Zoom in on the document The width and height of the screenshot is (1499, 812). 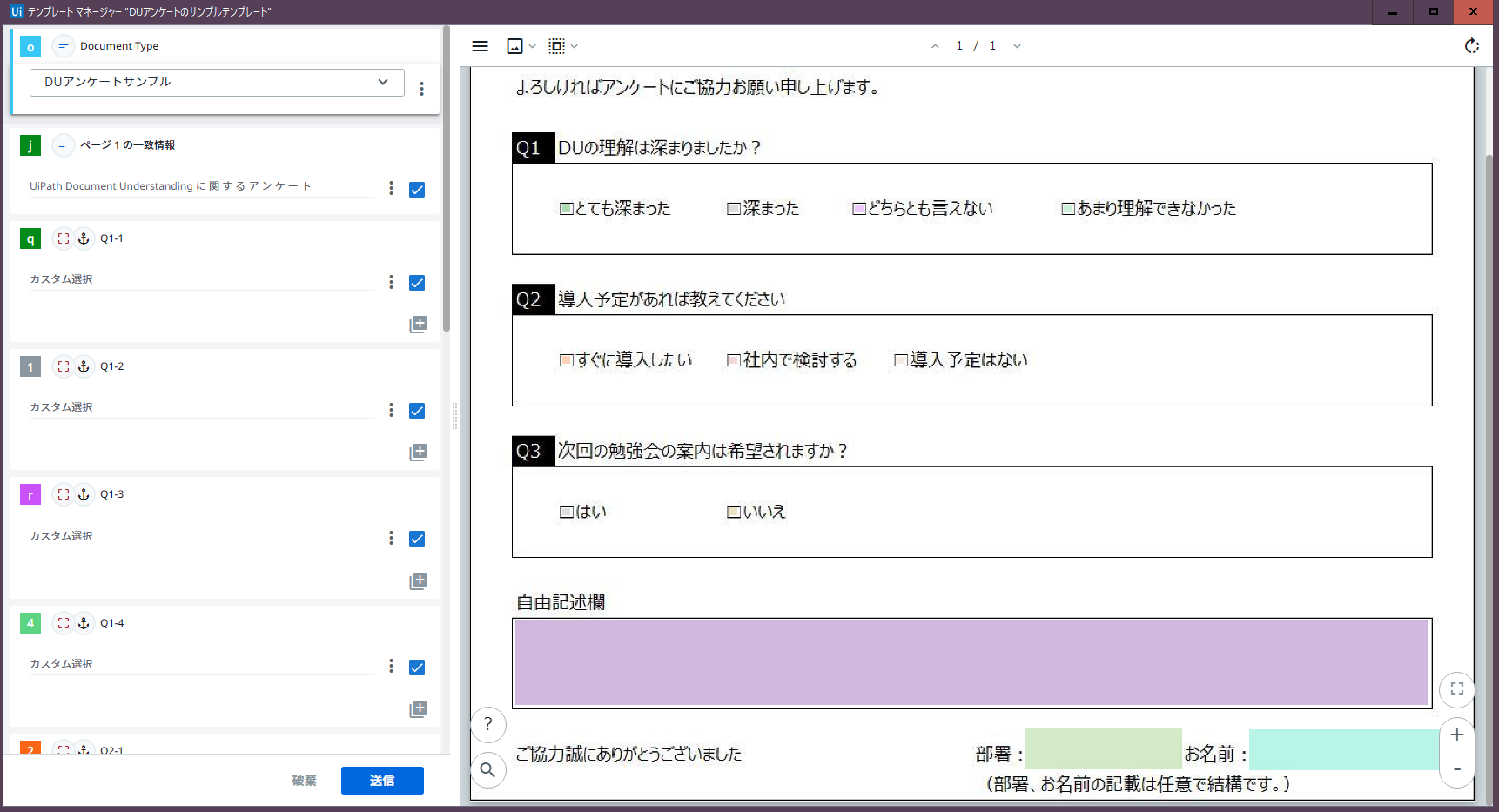tap(1456, 735)
